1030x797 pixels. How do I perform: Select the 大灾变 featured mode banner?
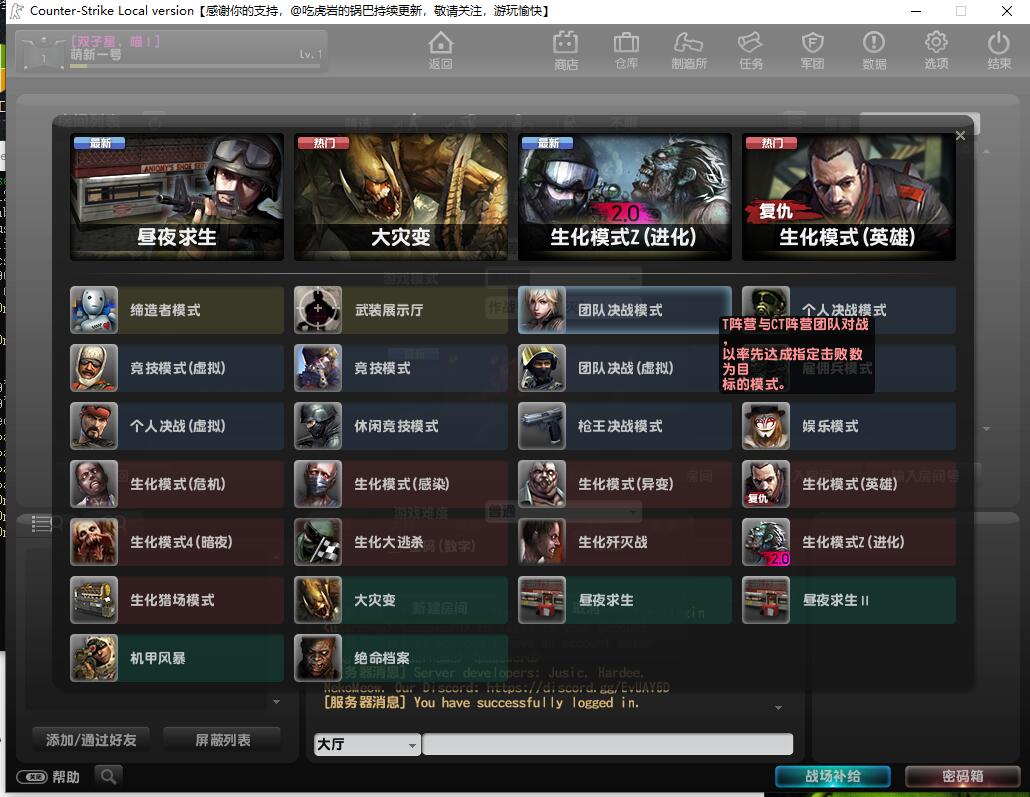pyautogui.click(x=401, y=197)
